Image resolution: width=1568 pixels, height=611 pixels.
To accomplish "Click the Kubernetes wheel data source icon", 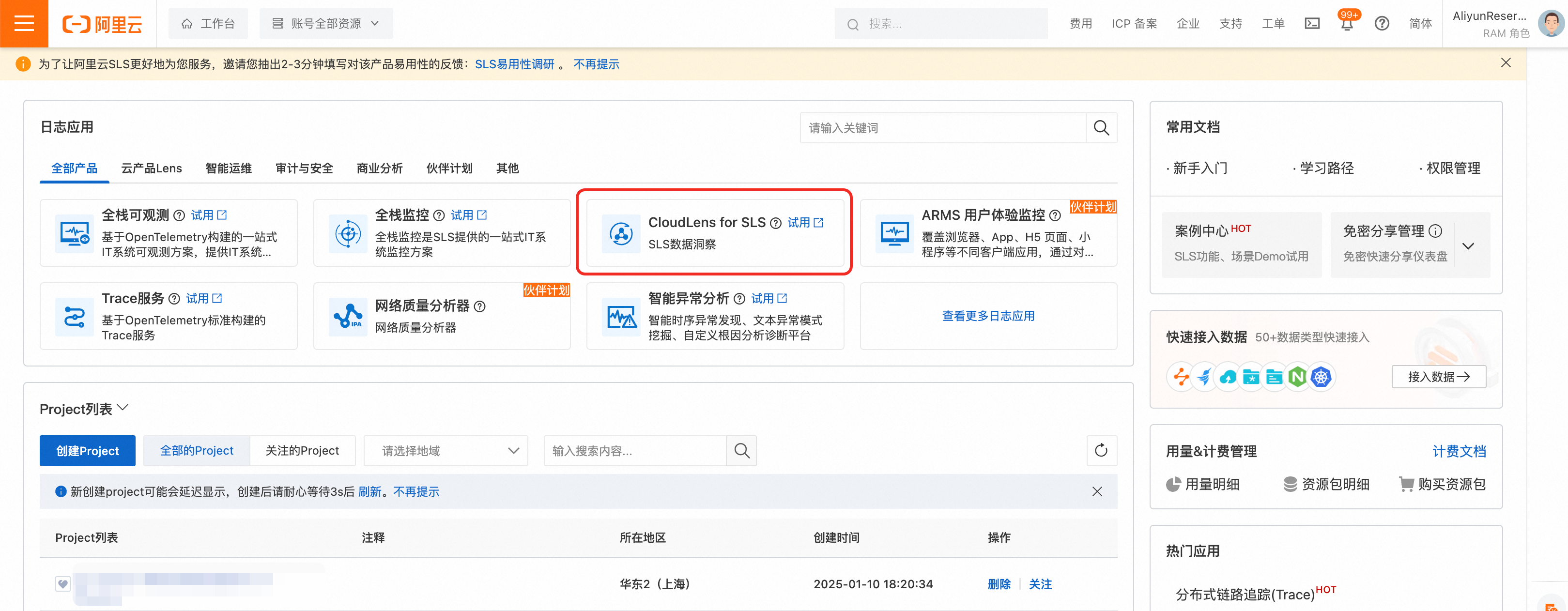I will click(x=1321, y=377).
